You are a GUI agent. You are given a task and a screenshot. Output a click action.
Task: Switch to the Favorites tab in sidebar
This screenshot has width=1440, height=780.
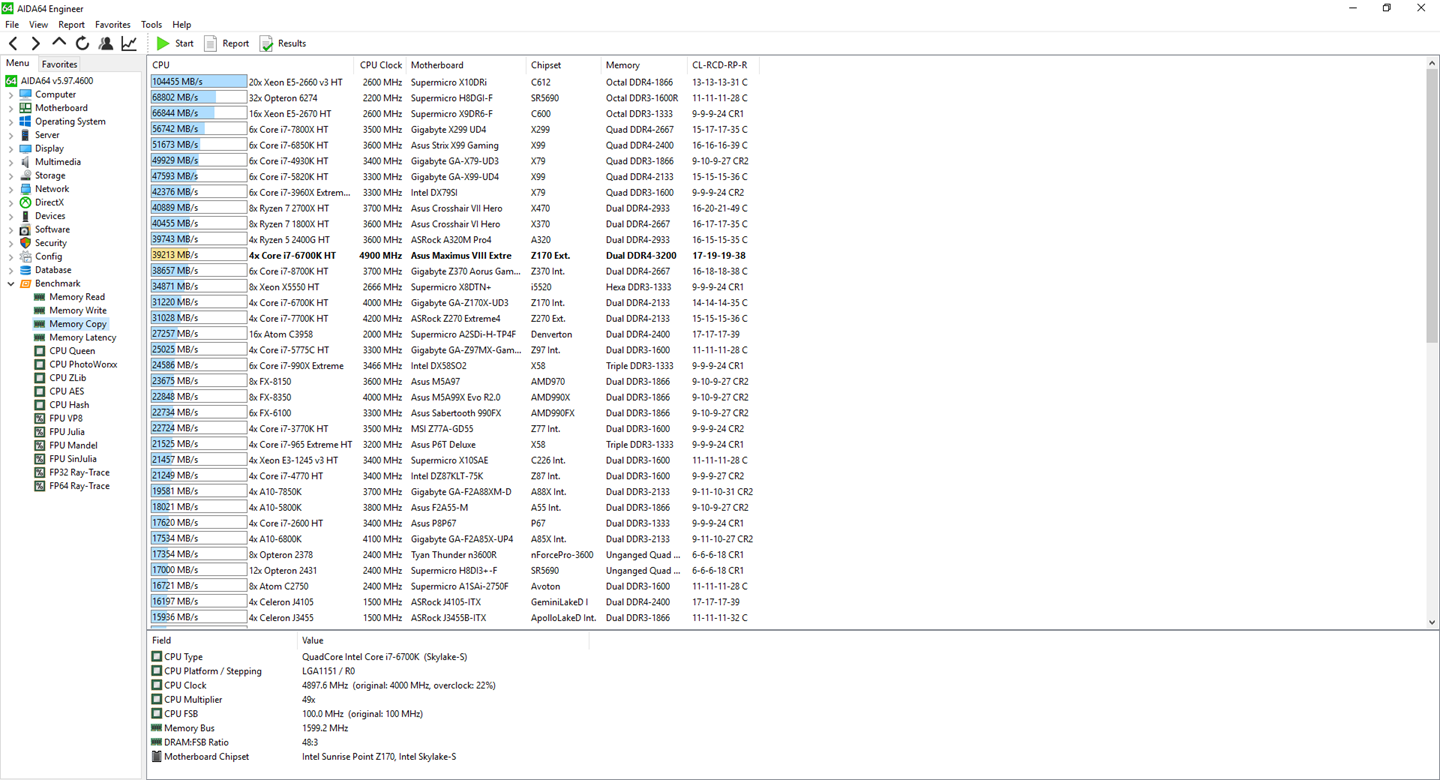pyautogui.click(x=59, y=64)
